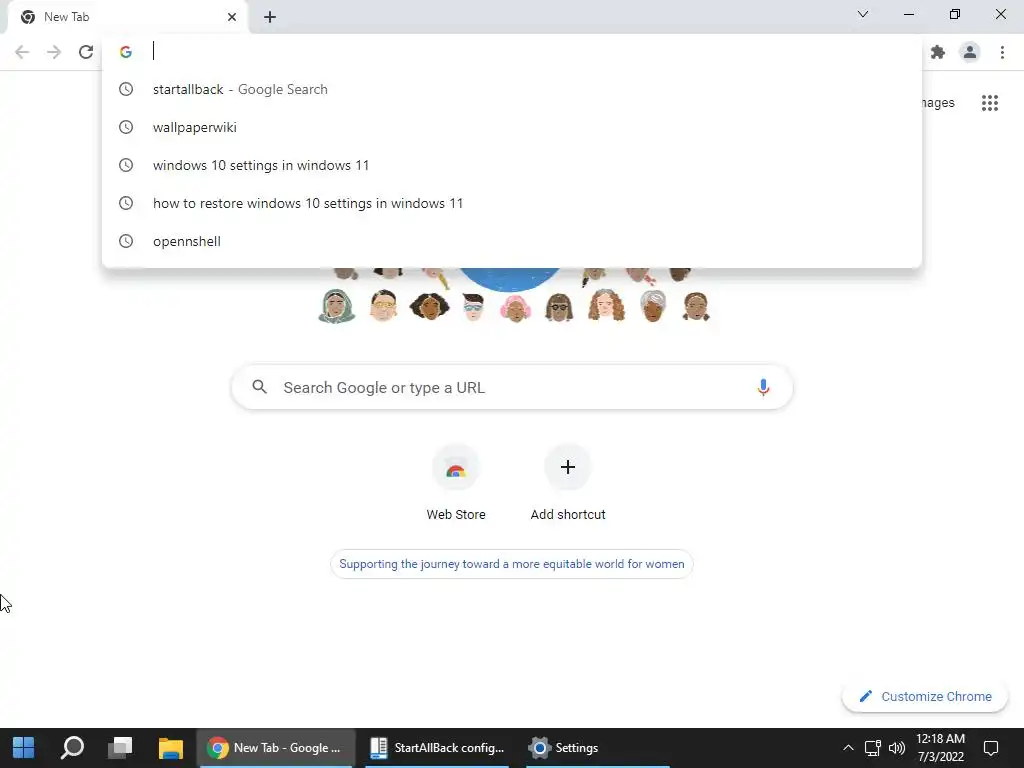Image resolution: width=1024 pixels, height=768 pixels.
Task: Open the Extensions puzzle icon
Action: (938, 52)
